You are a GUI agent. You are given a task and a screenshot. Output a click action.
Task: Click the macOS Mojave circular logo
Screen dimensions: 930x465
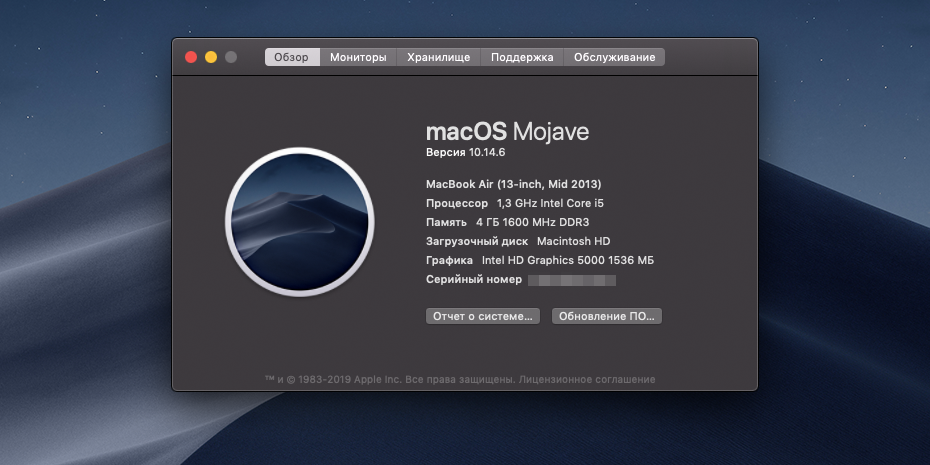(300, 220)
